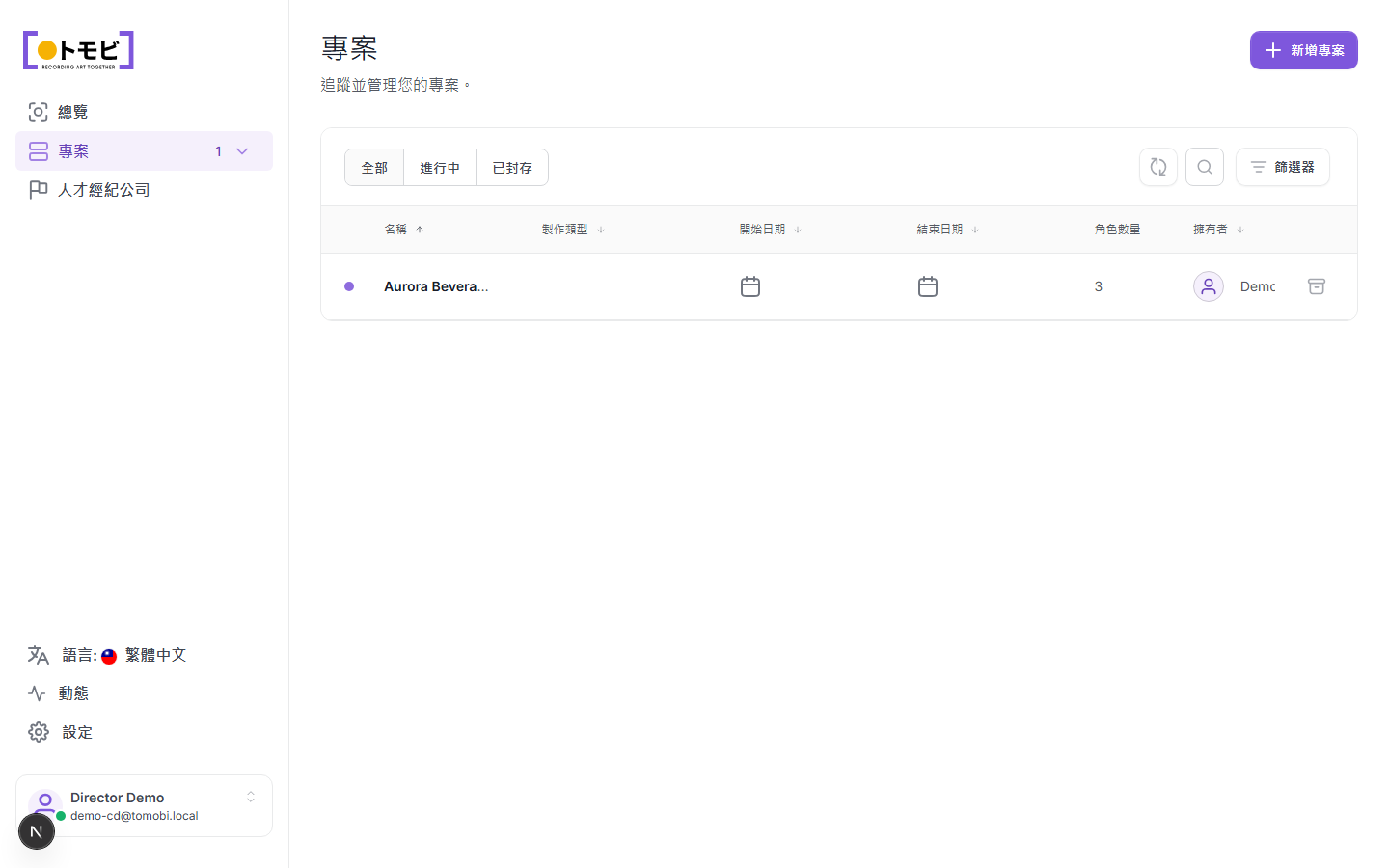Open 動態 activity page
Viewport: 1389px width, 868px height.
click(144, 693)
